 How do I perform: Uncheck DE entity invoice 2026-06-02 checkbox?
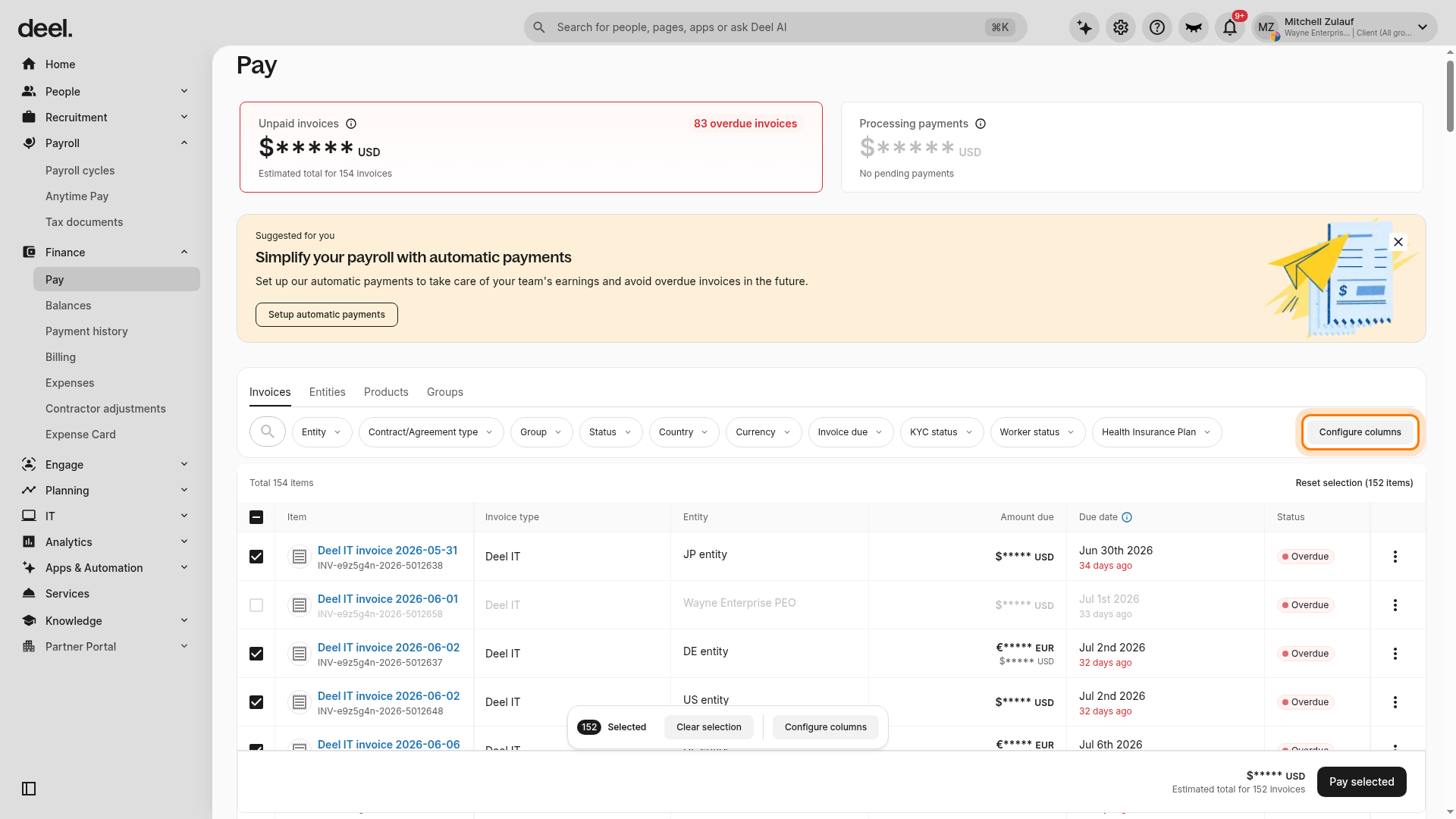[256, 654]
